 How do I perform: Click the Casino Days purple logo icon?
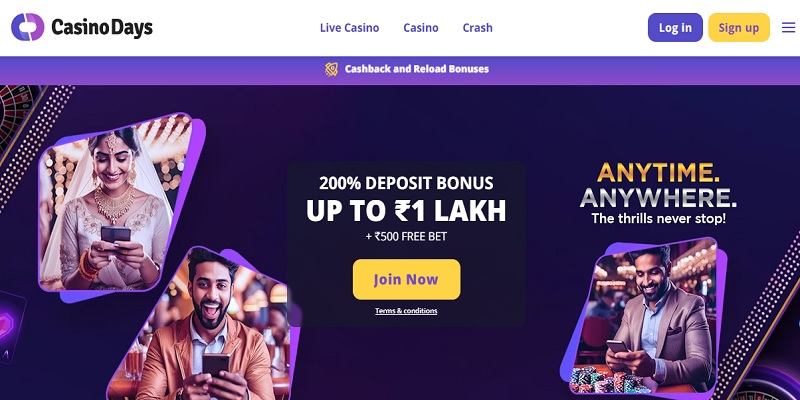[28, 27]
